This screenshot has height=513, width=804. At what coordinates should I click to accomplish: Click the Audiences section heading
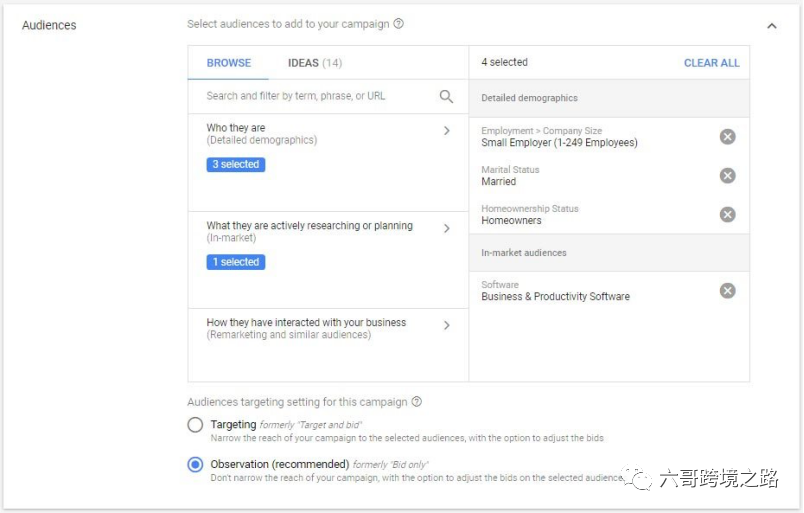[49, 25]
